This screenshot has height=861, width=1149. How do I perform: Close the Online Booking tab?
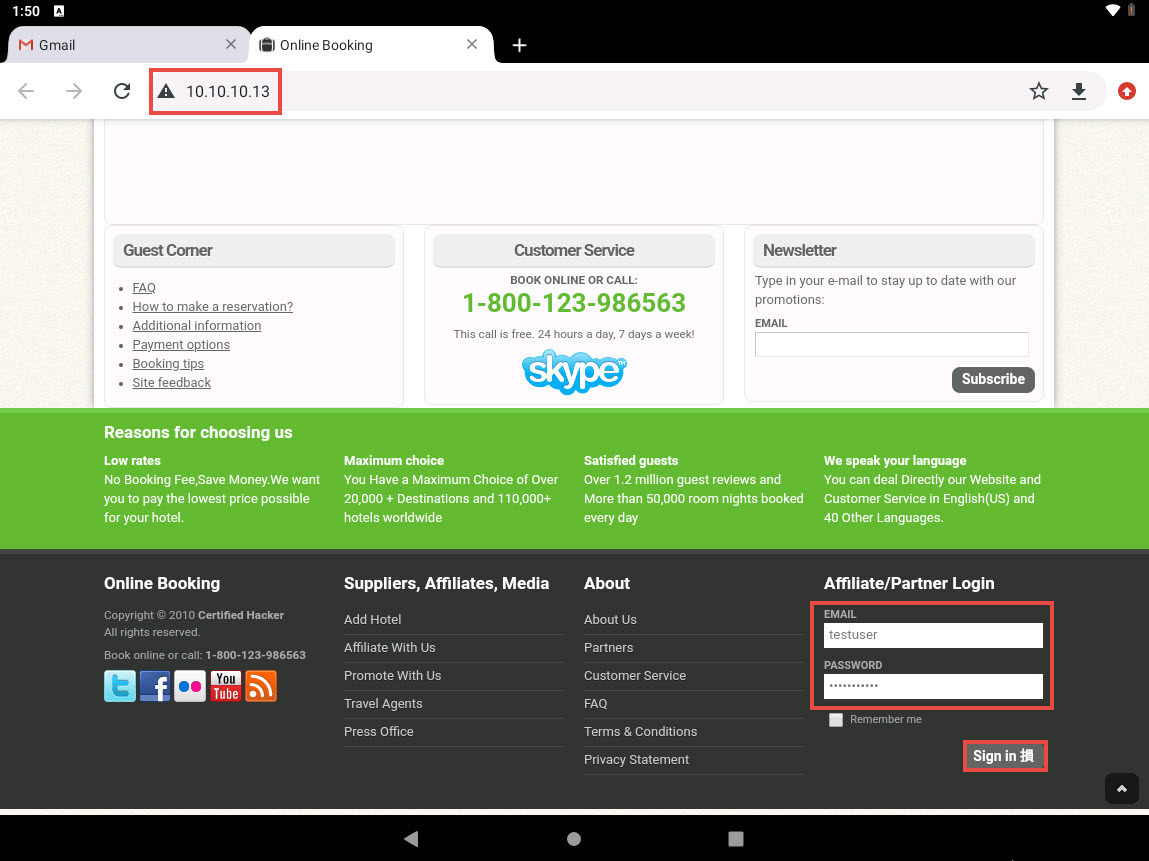474,45
